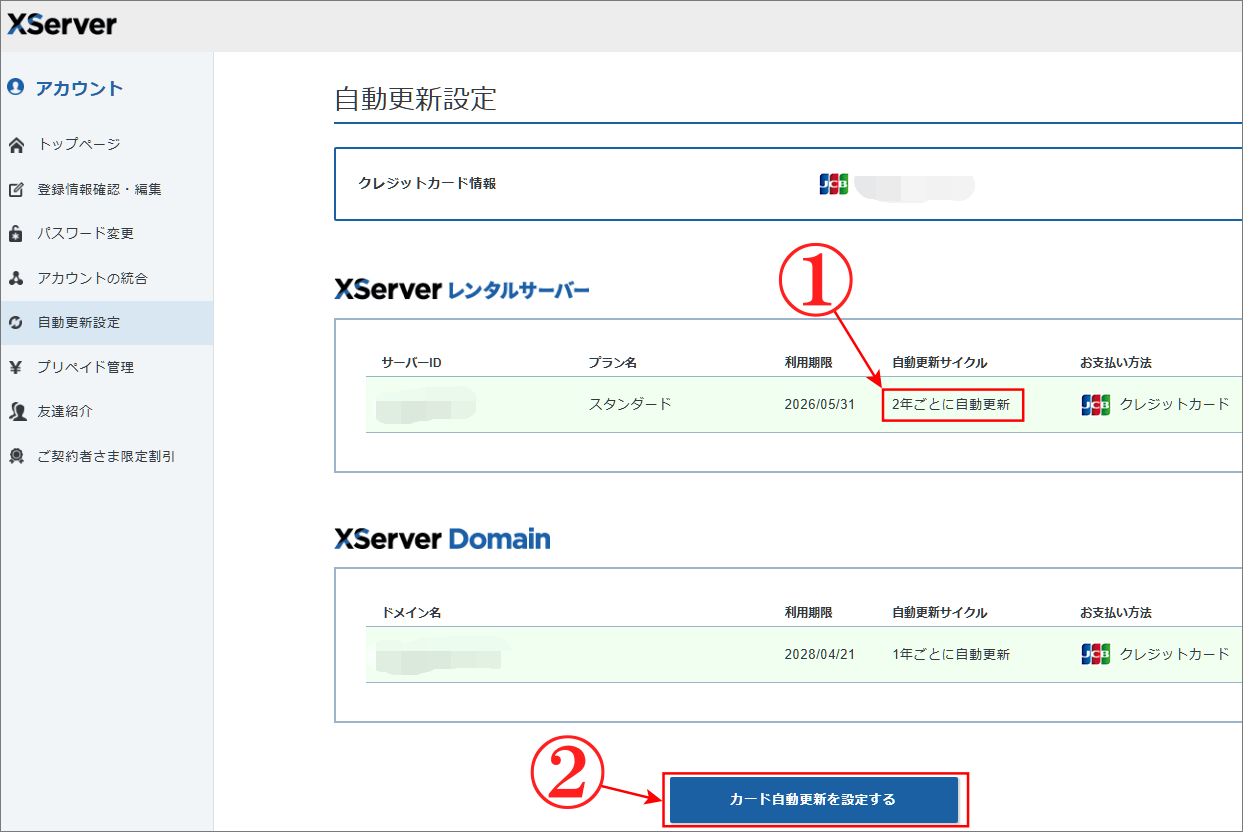Screen dimensions: 1243x832
Task: Click the XServer logo in the header
Action: (x=62, y=23)
